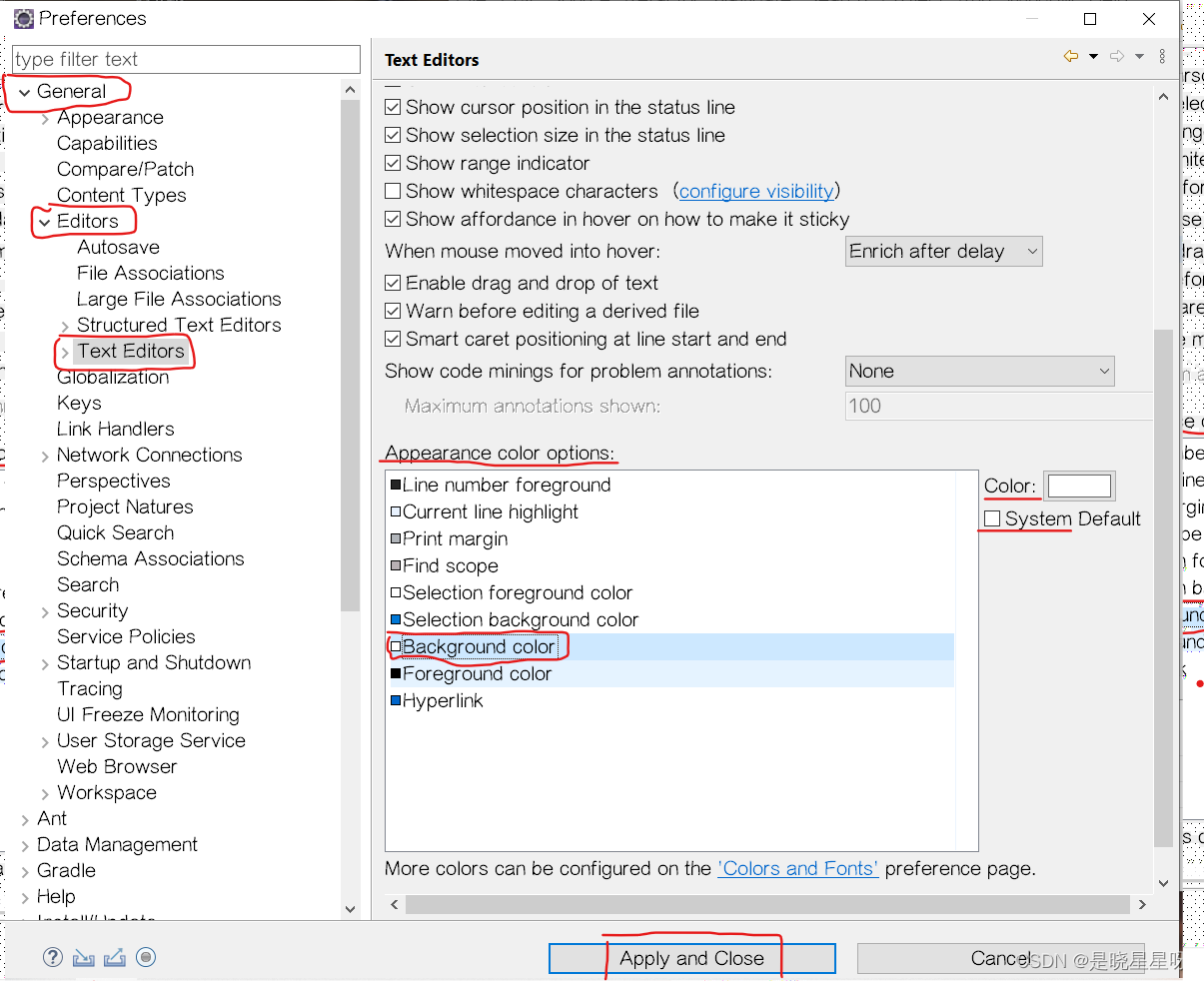The image size is (1204, 981).
Task: Toggle Enable drag and drop of text
Action: pyautogui.click(x=394, y=283)
